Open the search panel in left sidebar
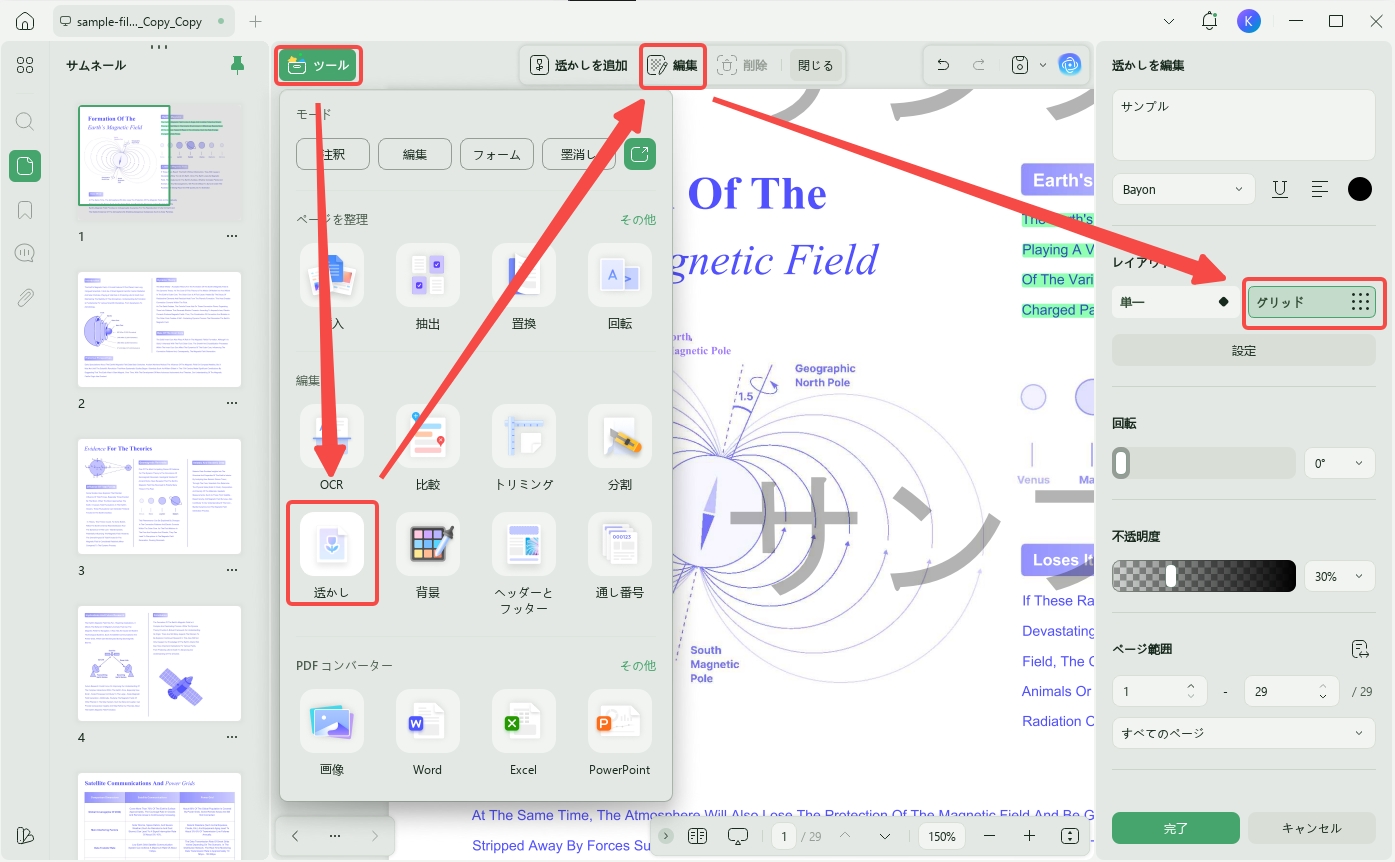This screenshot has width=1395, height=862. click(x=25, y=121)
